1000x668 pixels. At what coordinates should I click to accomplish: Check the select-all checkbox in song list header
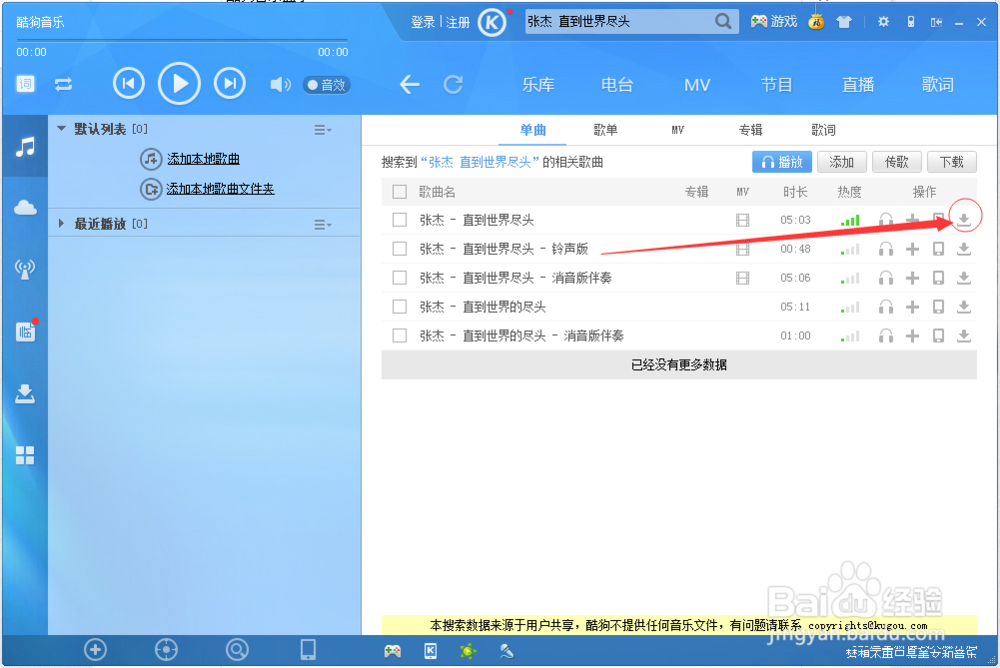[x=398, y=191]
